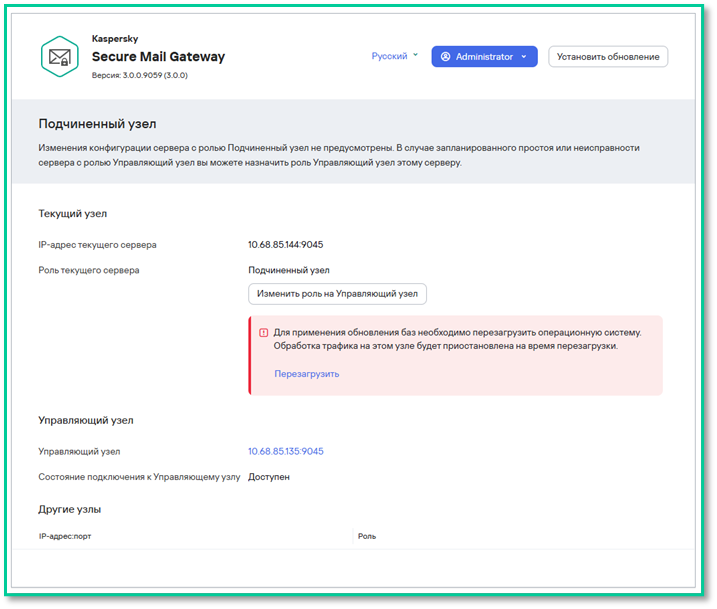Click the Kaspersky Secure Mail Gateway envelope logo

coord(59,57)
